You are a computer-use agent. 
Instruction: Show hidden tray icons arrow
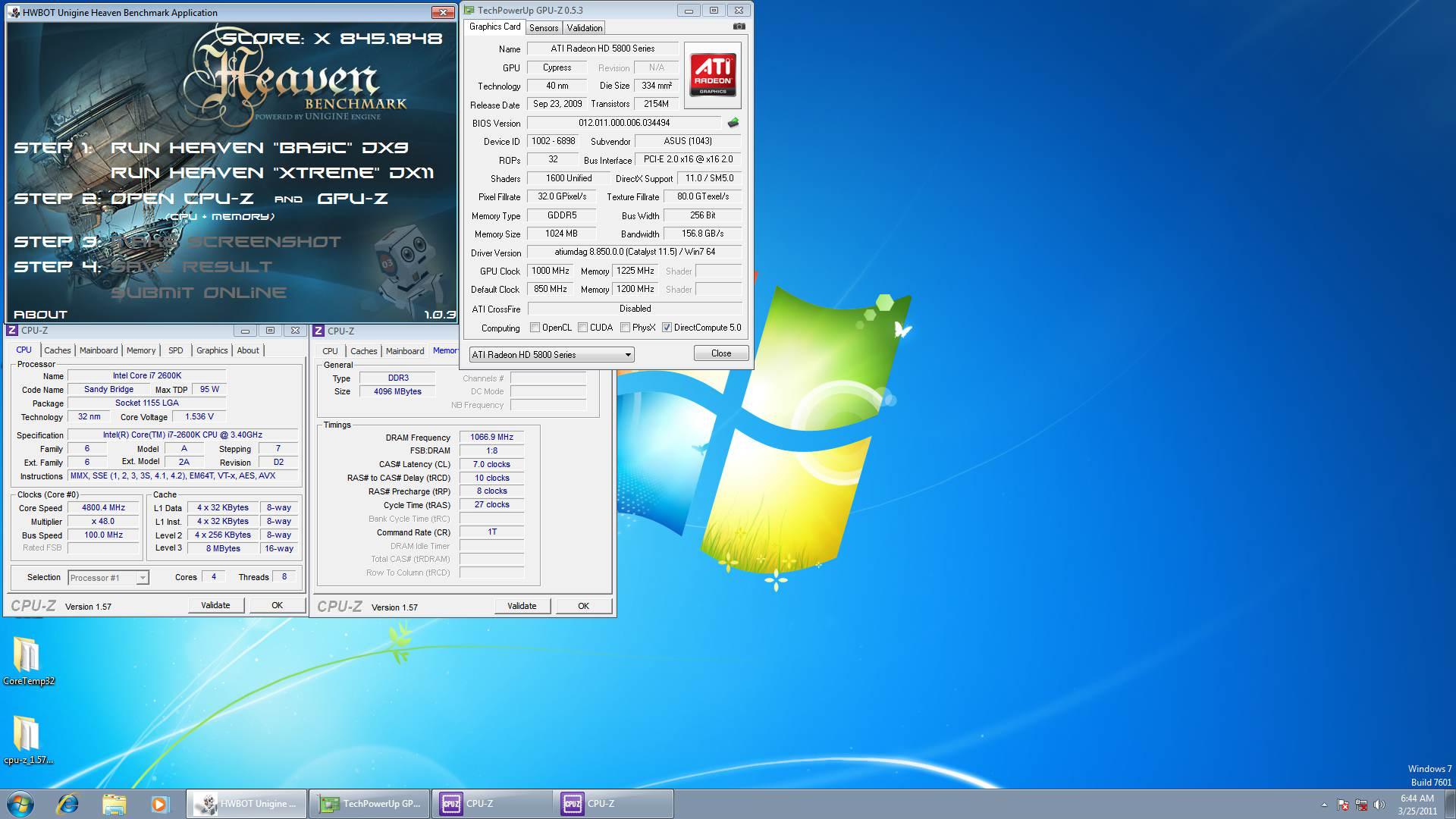(x=1324, y=805)
